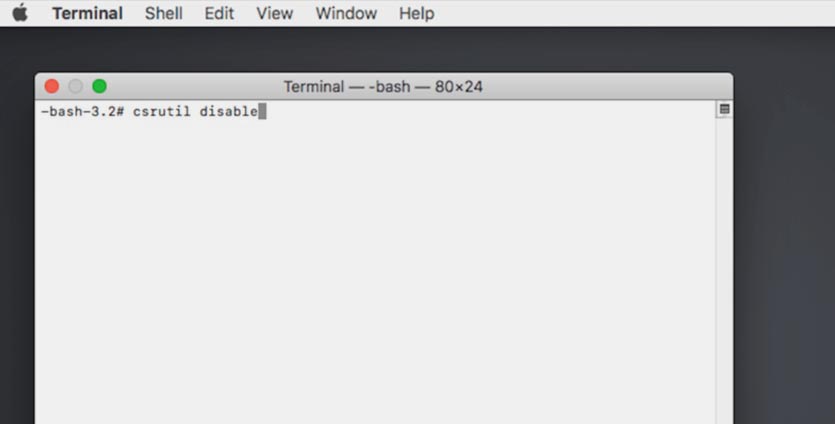Click the gray block cursor after disable
Screen dimensions: 835x424
coord(262,111)
